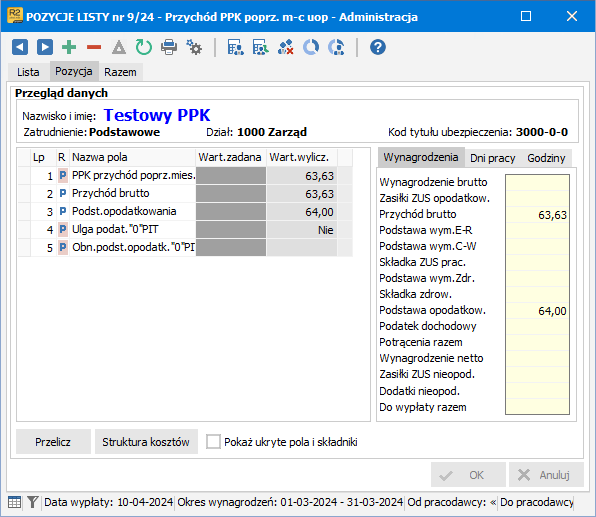Add new entry with green plus icon
This screenshot has height=517, width=596.
click(69, 48)
